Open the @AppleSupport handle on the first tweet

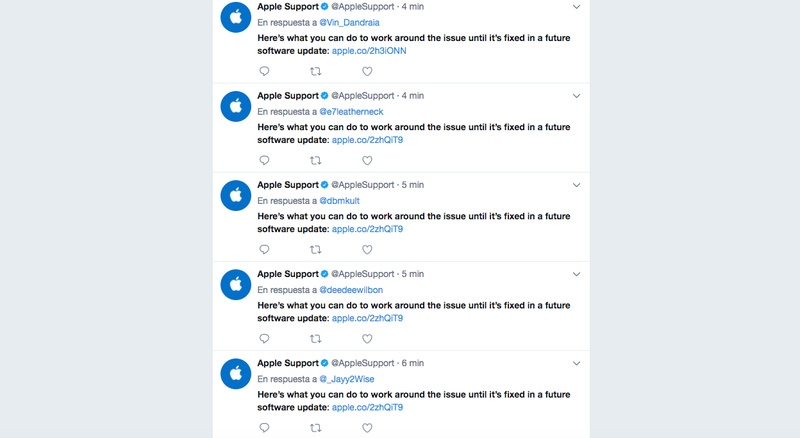(x=363, y=7)
